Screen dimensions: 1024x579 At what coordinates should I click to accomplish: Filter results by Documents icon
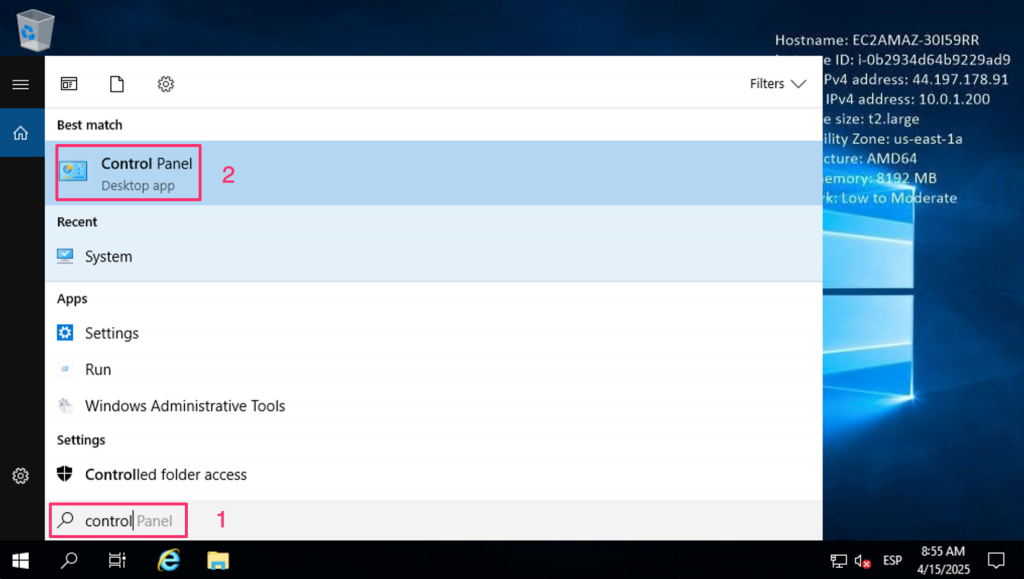117,84
